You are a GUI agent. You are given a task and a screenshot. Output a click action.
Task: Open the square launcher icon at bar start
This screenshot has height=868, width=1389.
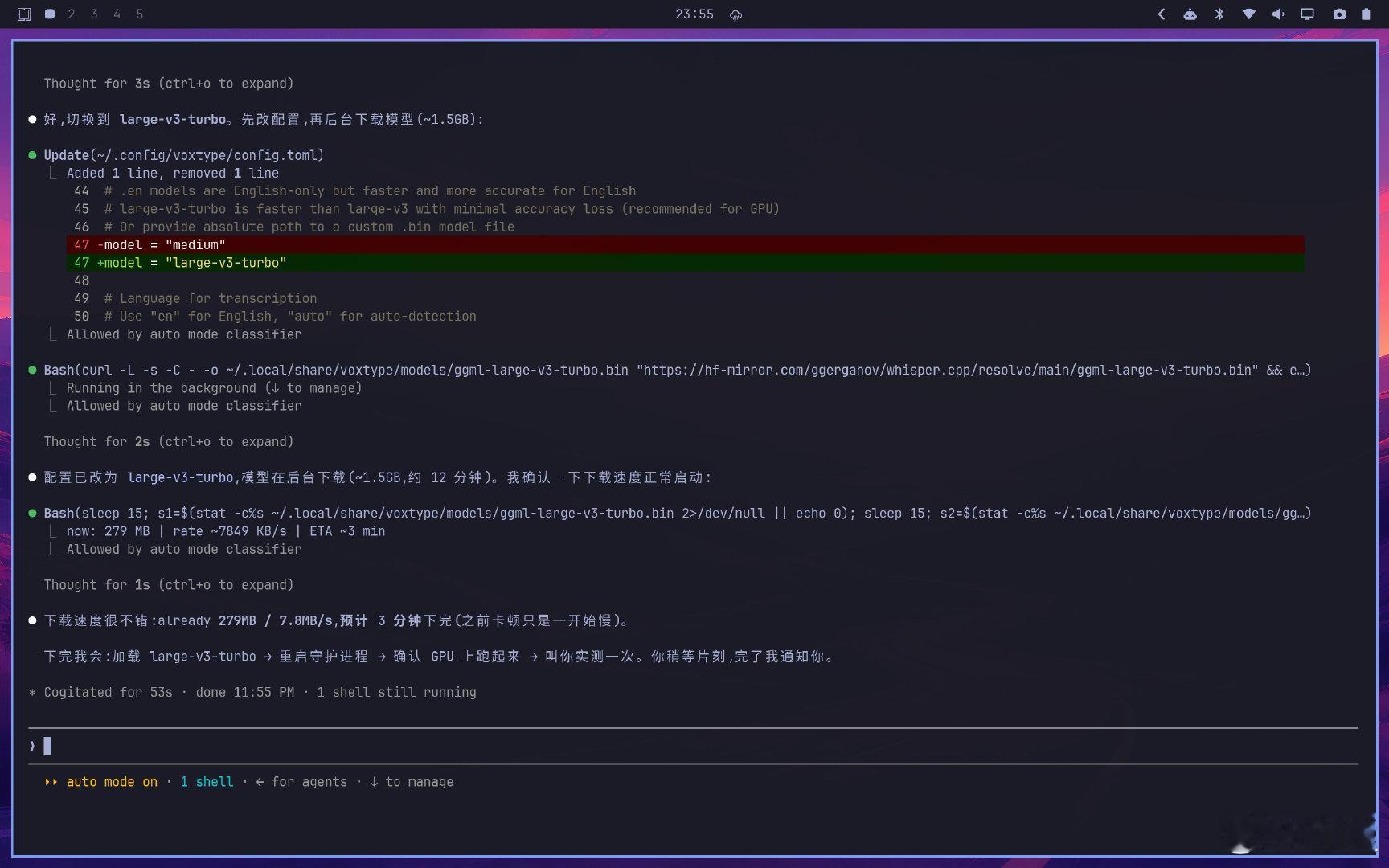24,14
